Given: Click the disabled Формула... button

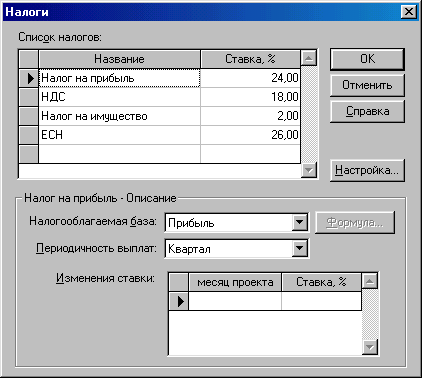Looking at the screenshot, I should 355,222.
